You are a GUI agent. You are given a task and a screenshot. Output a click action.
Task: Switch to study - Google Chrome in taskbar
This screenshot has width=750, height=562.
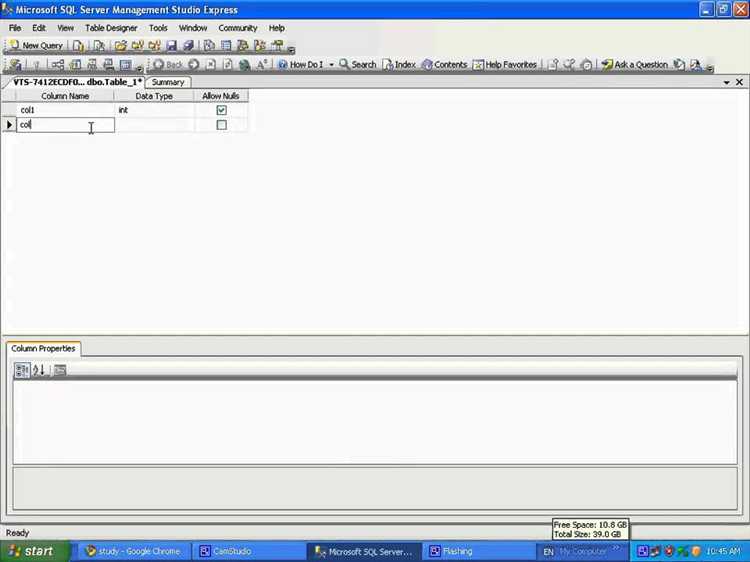point(133,551)
